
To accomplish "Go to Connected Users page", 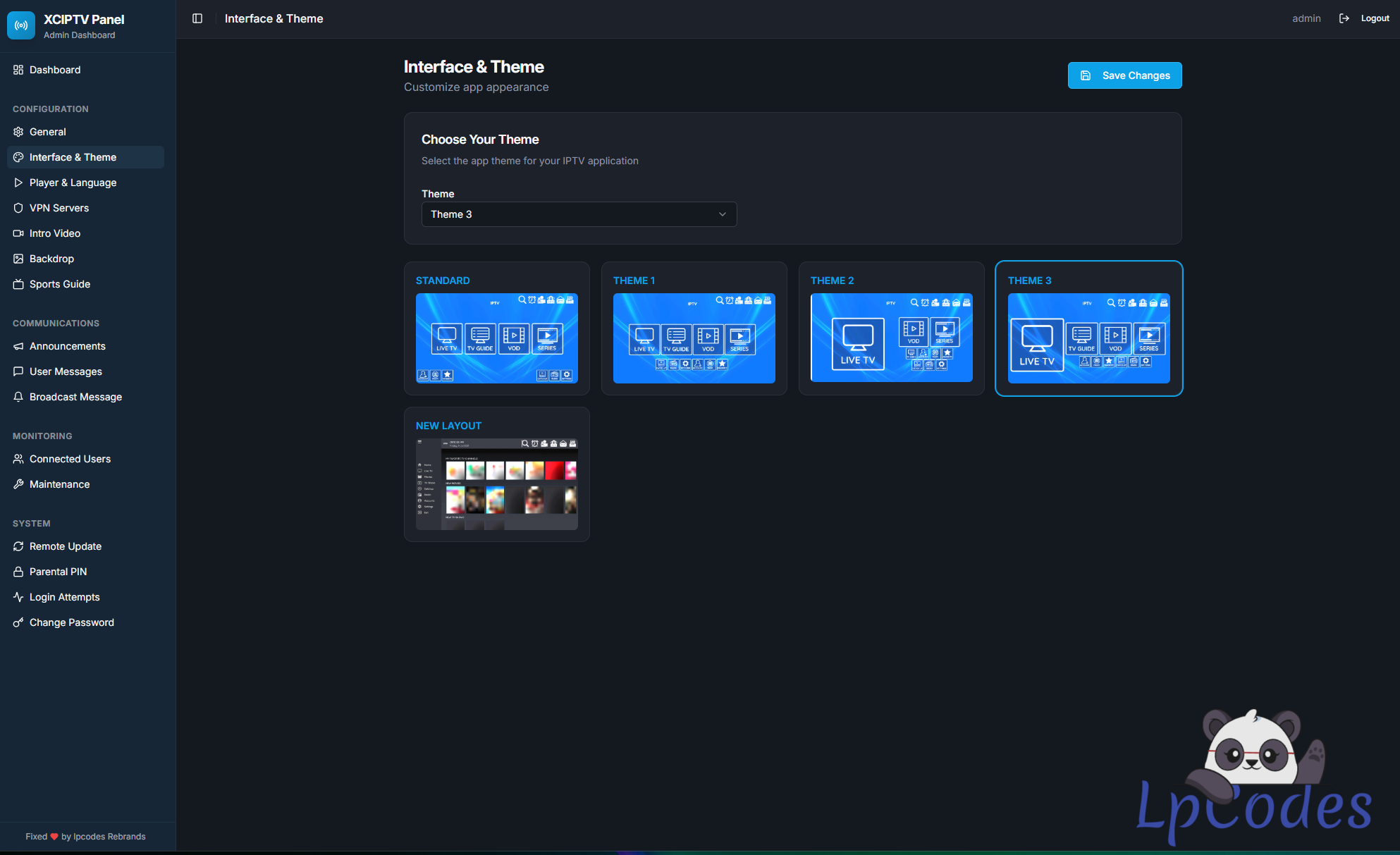I will coord(70,459).
